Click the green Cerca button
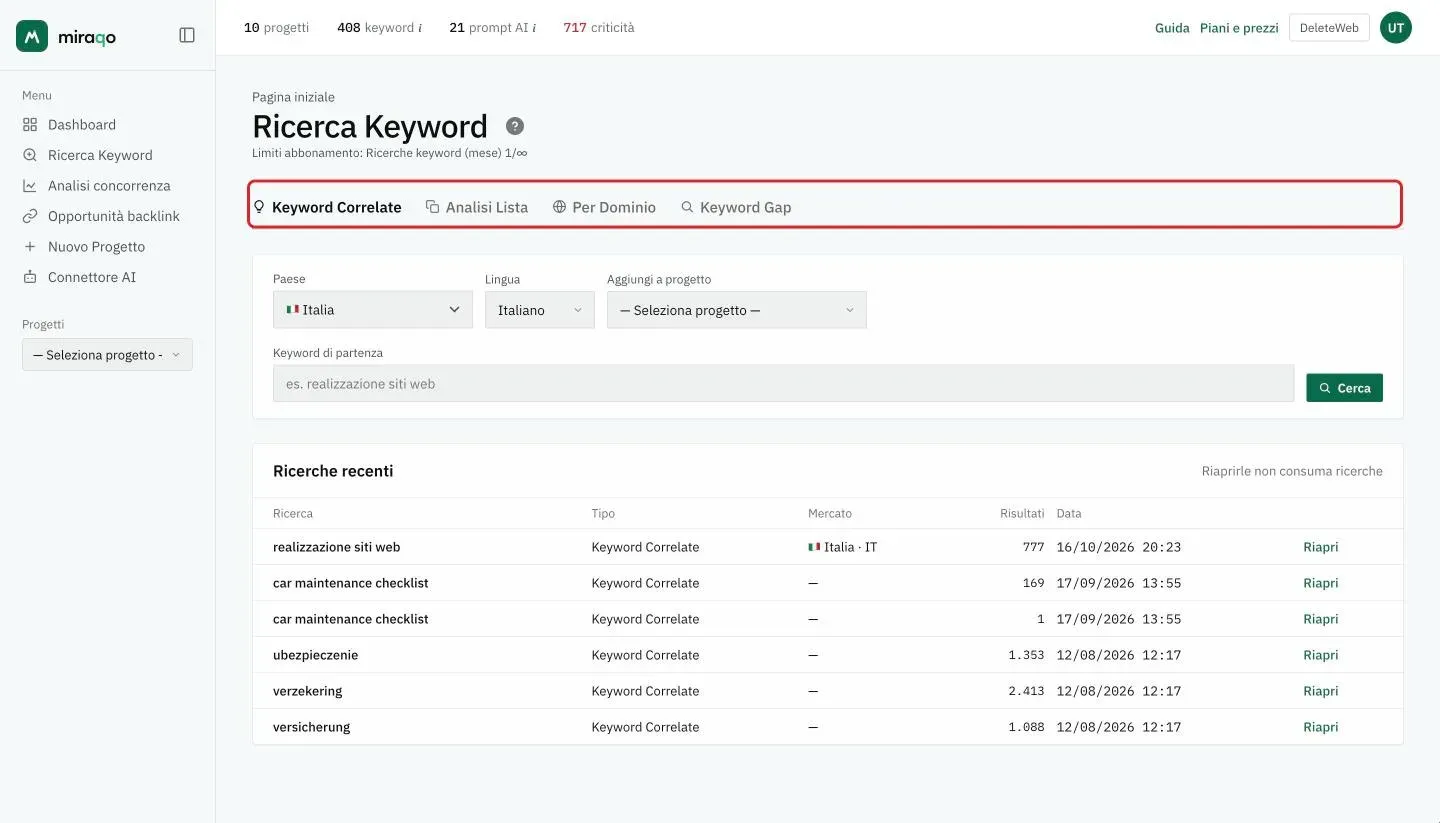 click(1345, 388)
